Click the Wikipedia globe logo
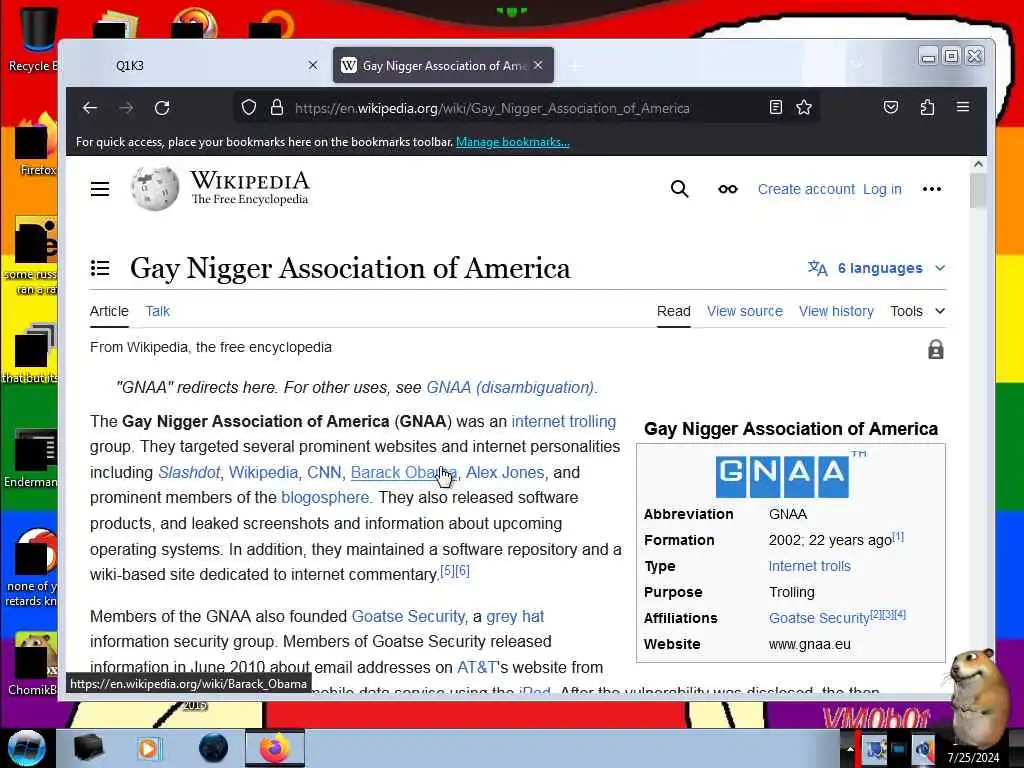 (x=155, y=189)
